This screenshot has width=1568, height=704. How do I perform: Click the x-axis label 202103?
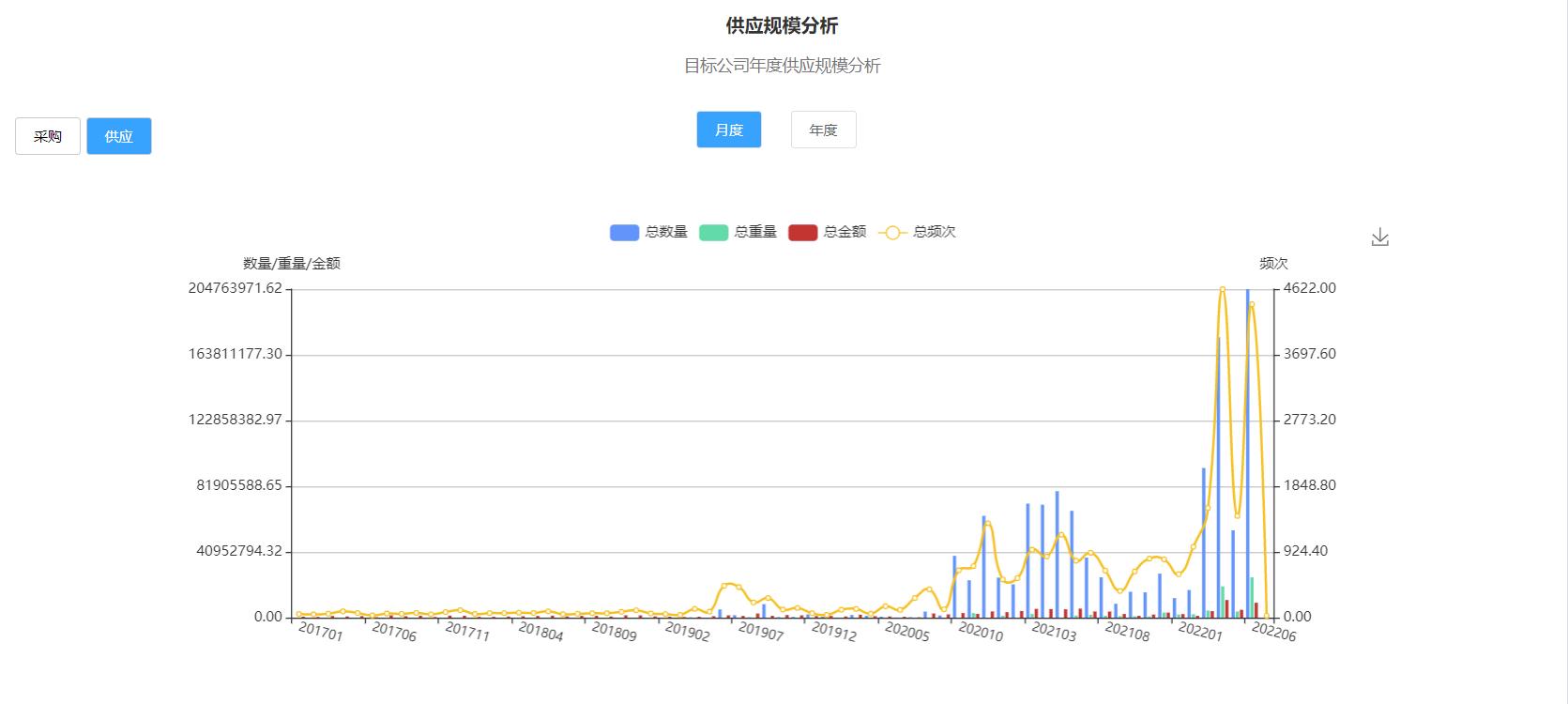coord(1054,632)
